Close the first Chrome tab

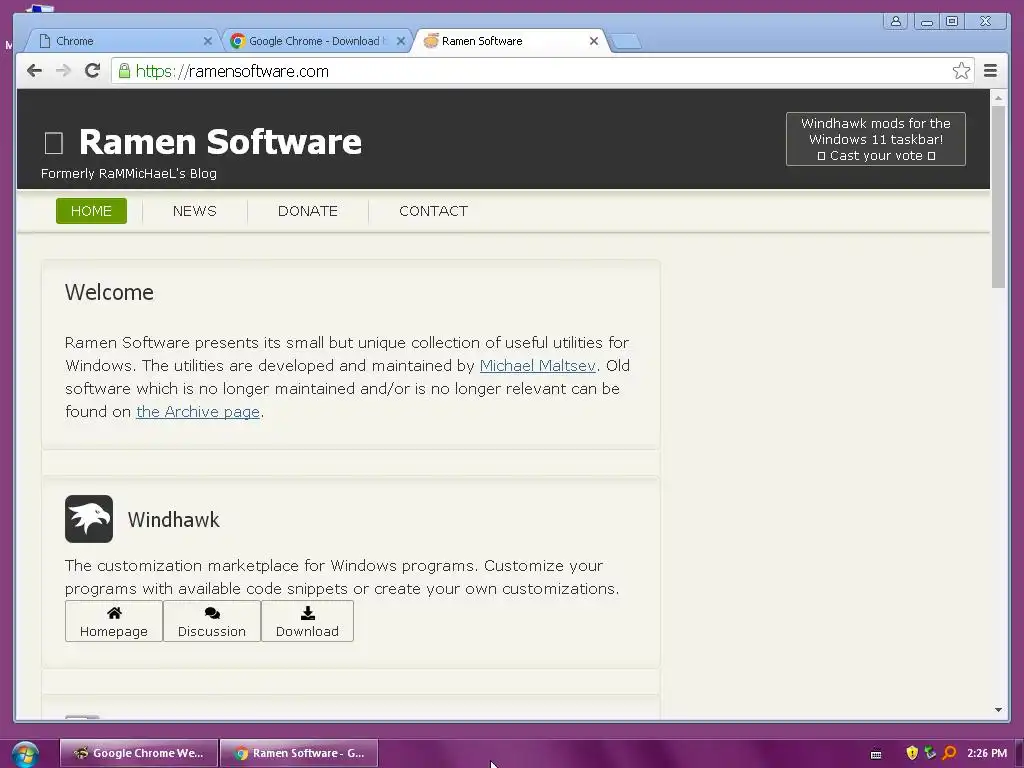(208, 41)
